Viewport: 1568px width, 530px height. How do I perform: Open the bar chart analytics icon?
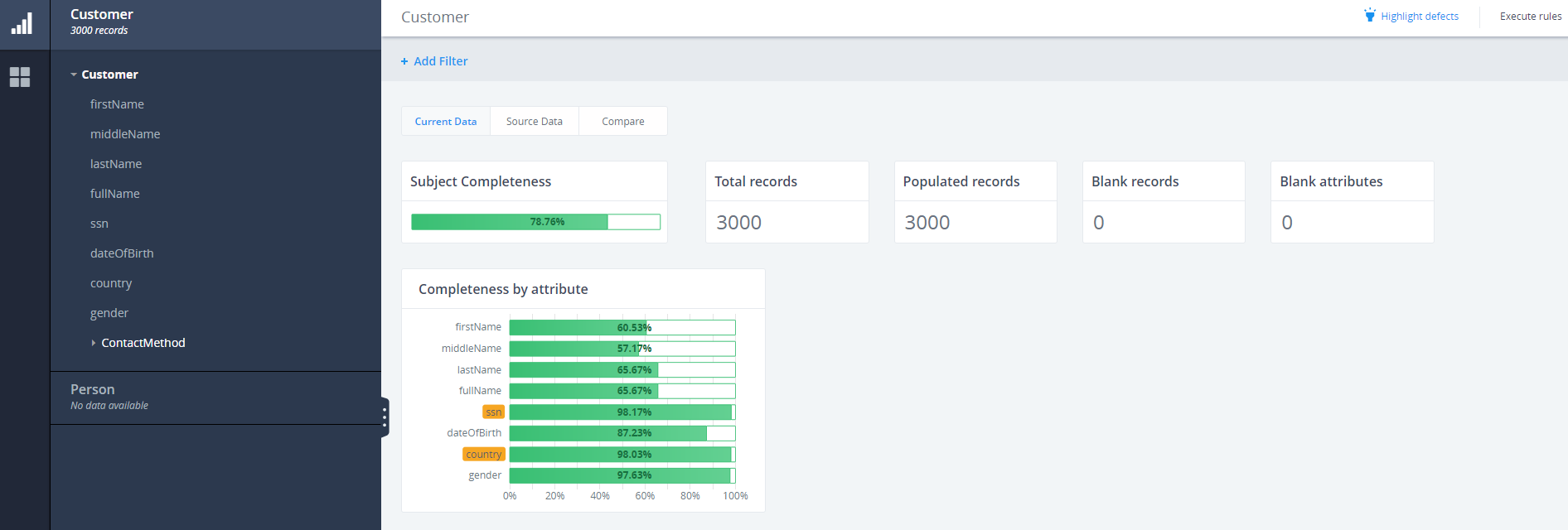pos(22,23)
